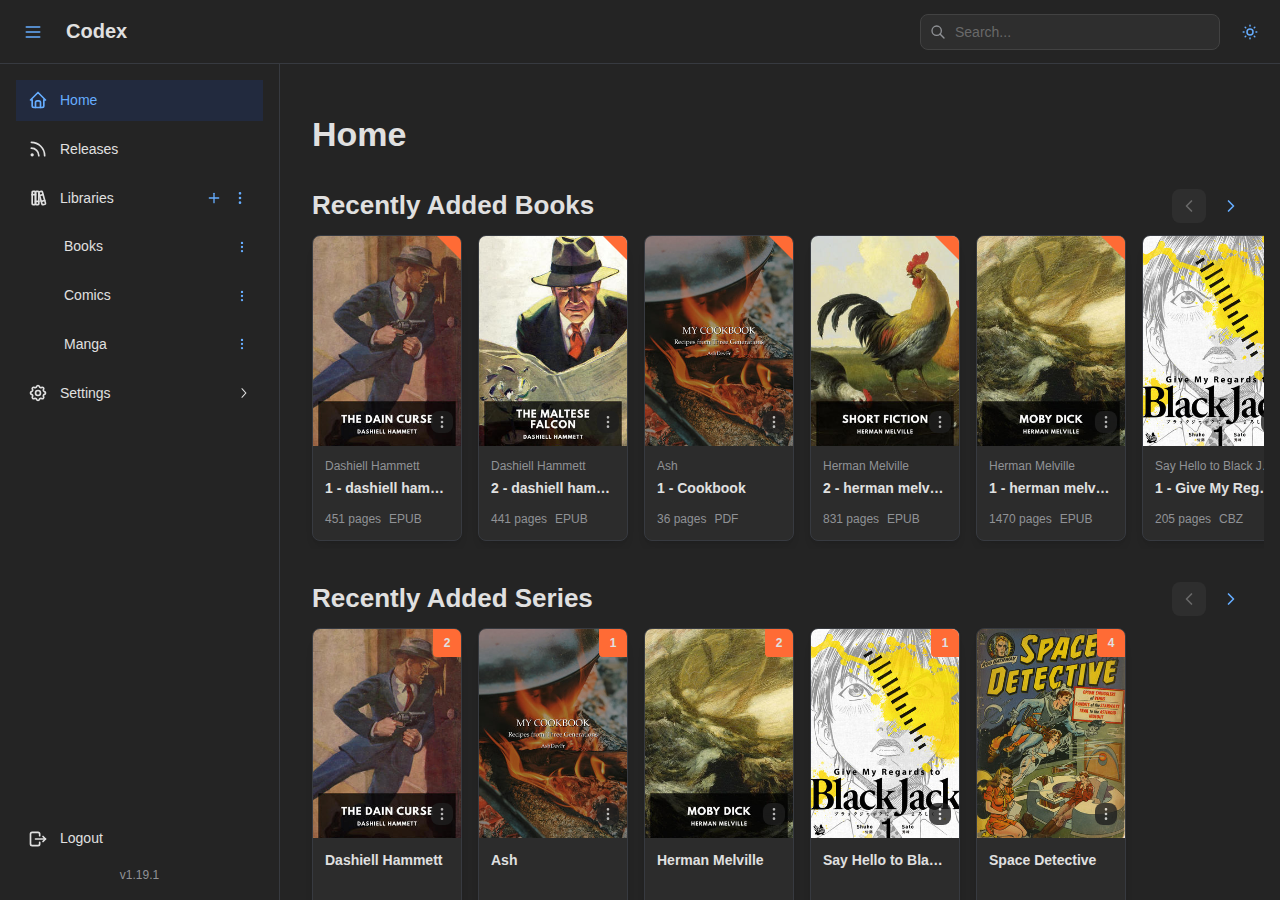Open menu on The Dain Curse book
1280x900 pixels.
point(442,422)
